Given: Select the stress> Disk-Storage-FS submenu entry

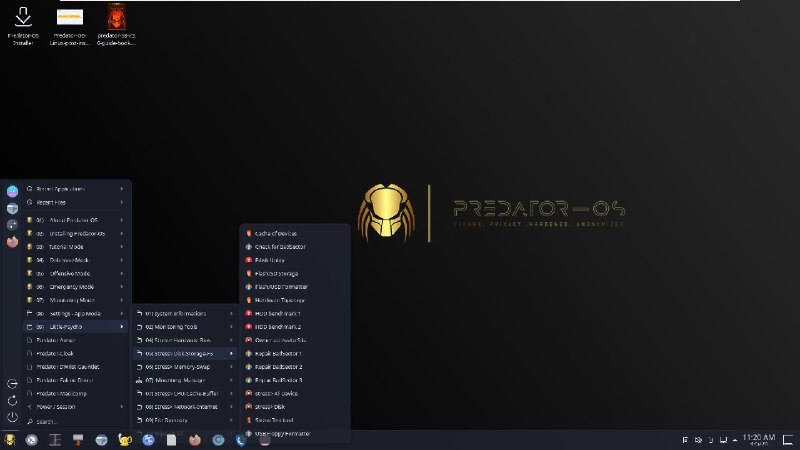Looking at the screenshot, I should tap(185, 353).
